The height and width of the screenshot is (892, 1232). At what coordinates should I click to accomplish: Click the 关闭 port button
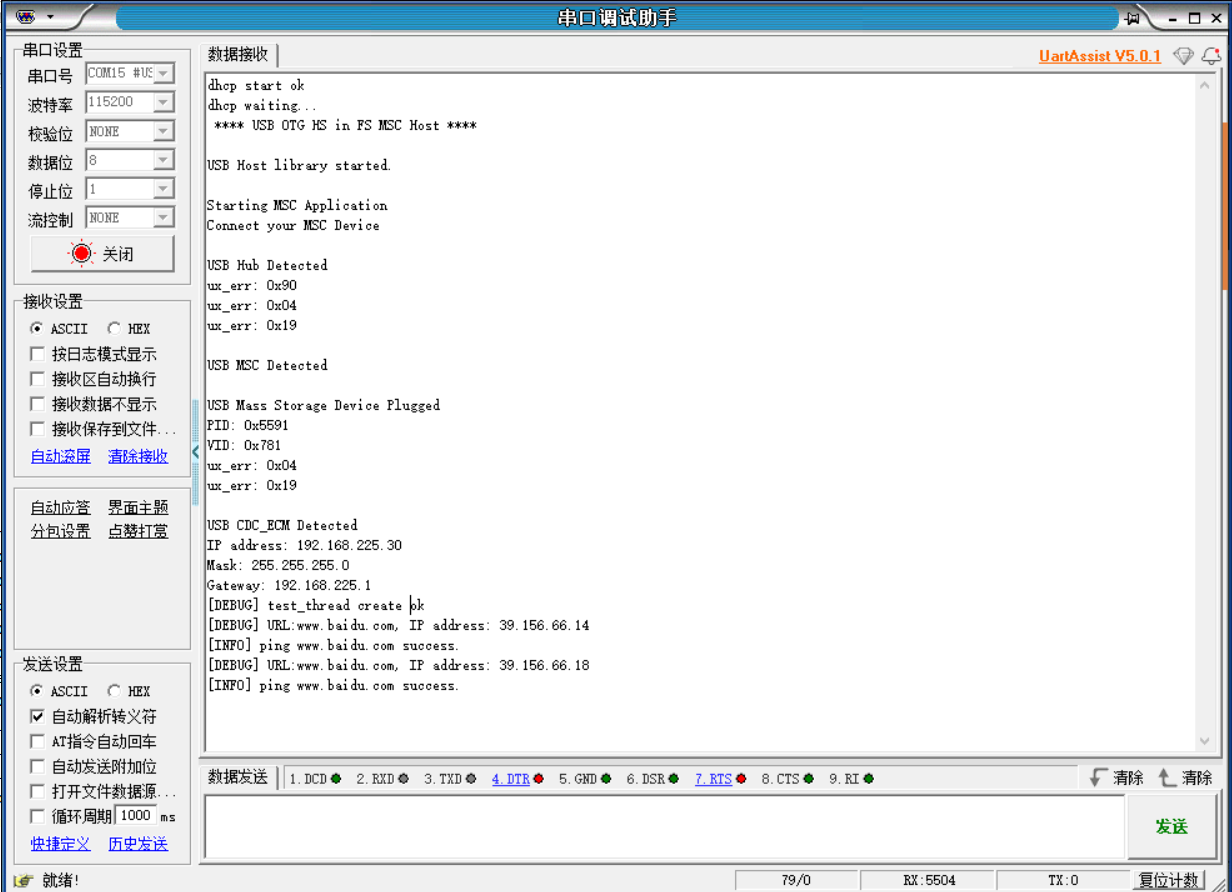[x=102, y=254]
